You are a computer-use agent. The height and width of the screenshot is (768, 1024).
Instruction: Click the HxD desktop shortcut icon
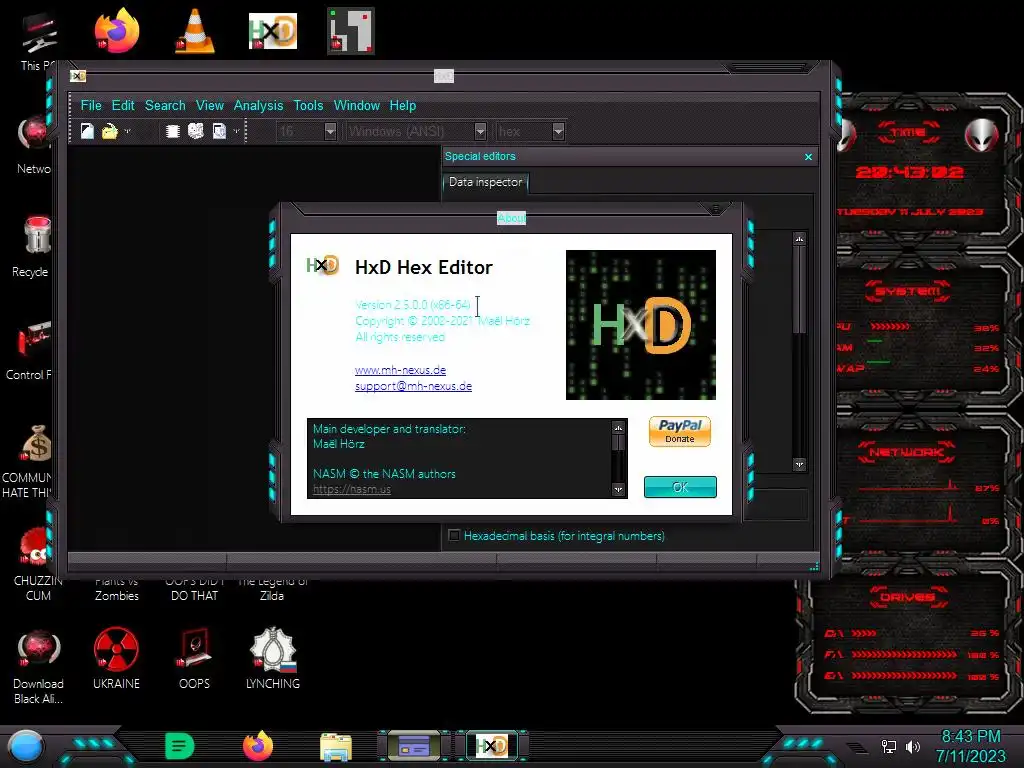coord(273,31)
